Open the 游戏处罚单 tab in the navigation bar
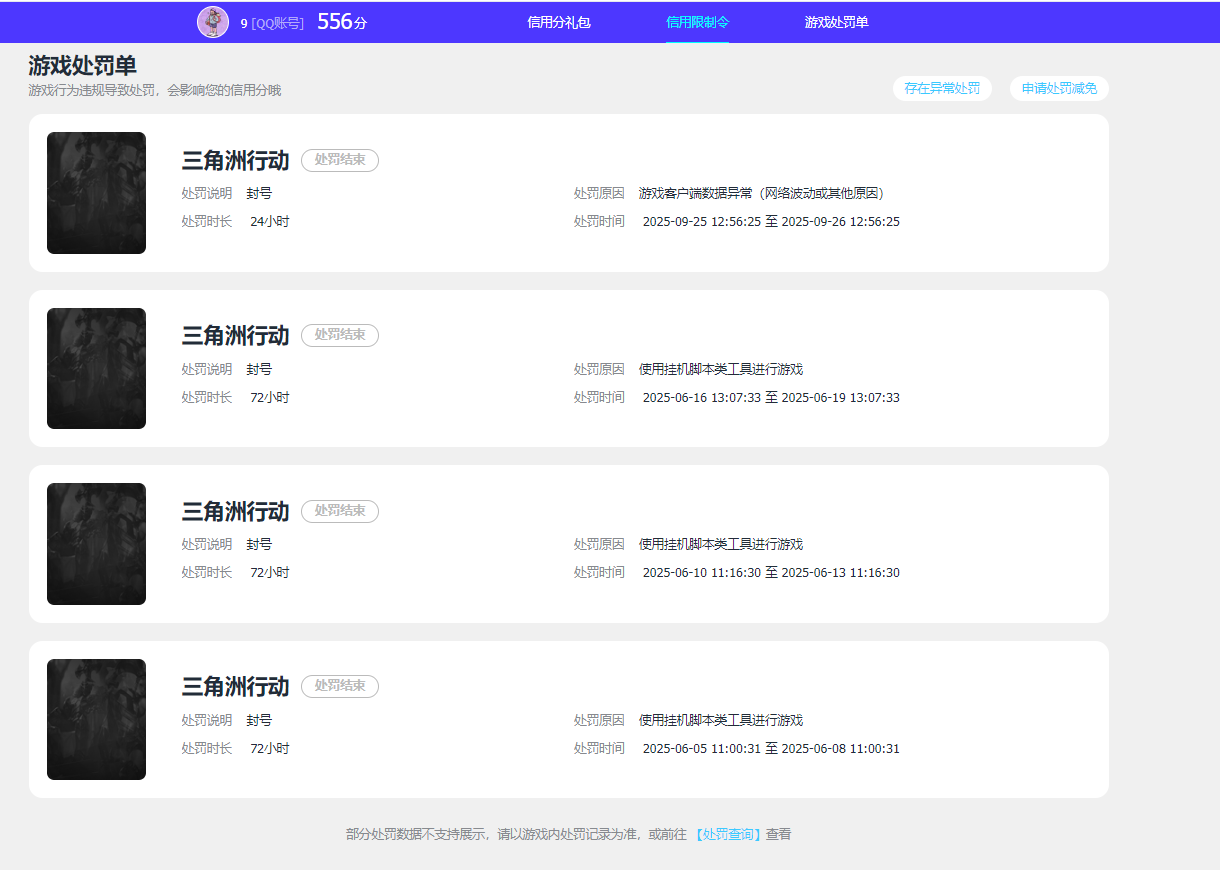This screenshot has width=1220, height=870. [837, 22]
